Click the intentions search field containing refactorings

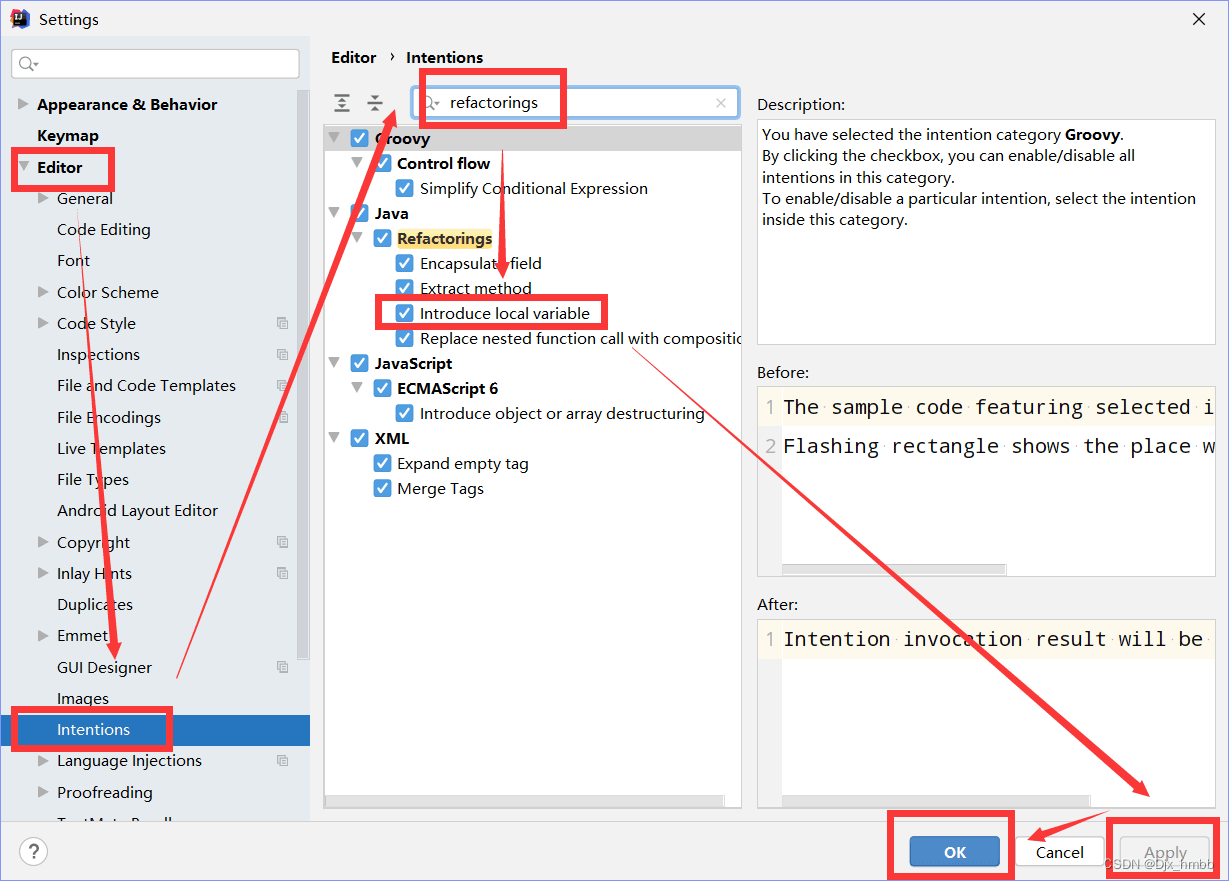click(x=576, y=103)
